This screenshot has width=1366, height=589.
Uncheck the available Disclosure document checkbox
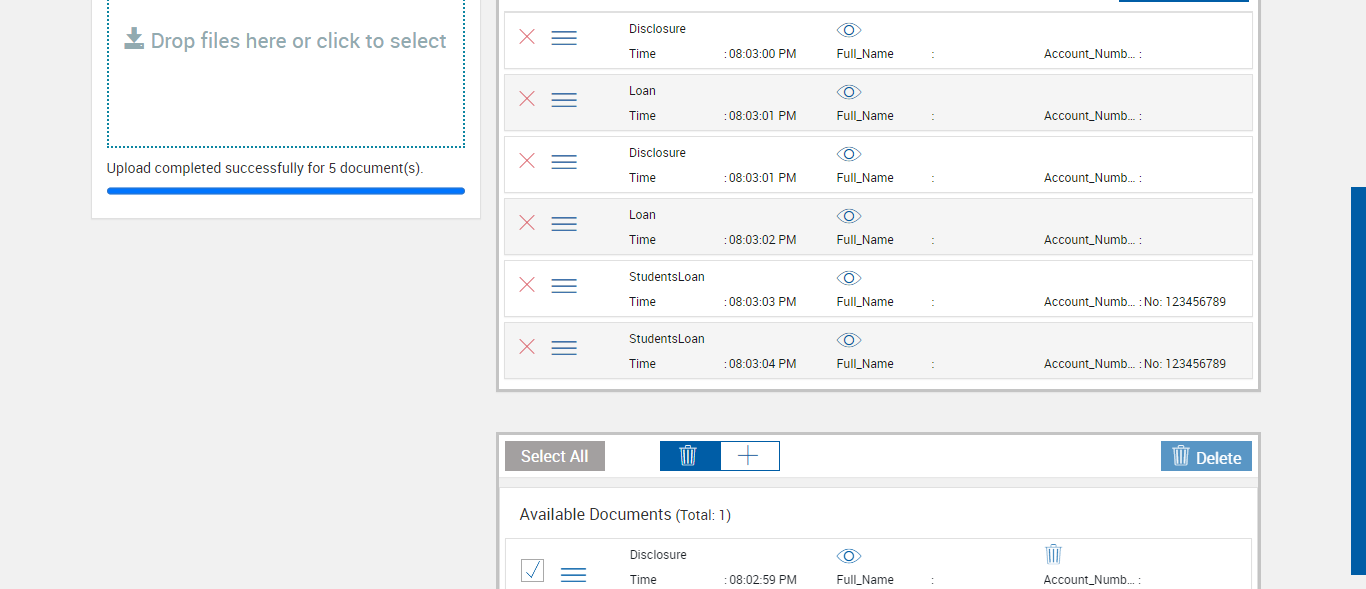coord(533,571)
